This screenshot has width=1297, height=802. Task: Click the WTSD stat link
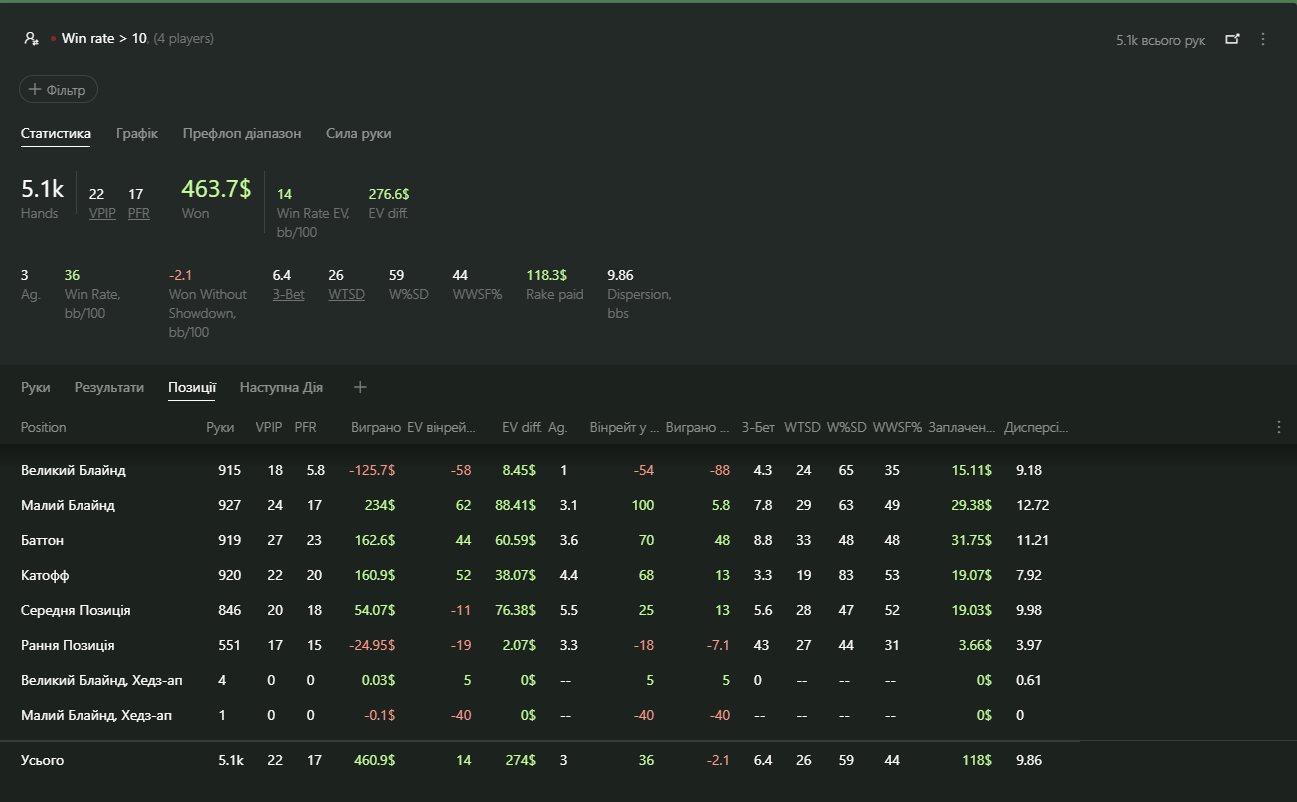pyautogui.click(x=346, y=294)
